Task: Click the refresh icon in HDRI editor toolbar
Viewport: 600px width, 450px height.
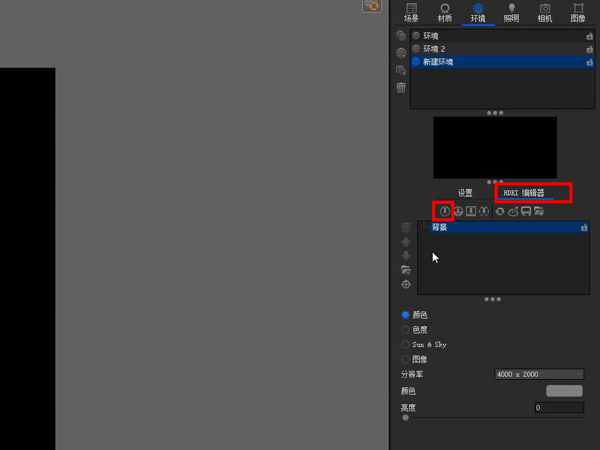Action: coord(499,211)
